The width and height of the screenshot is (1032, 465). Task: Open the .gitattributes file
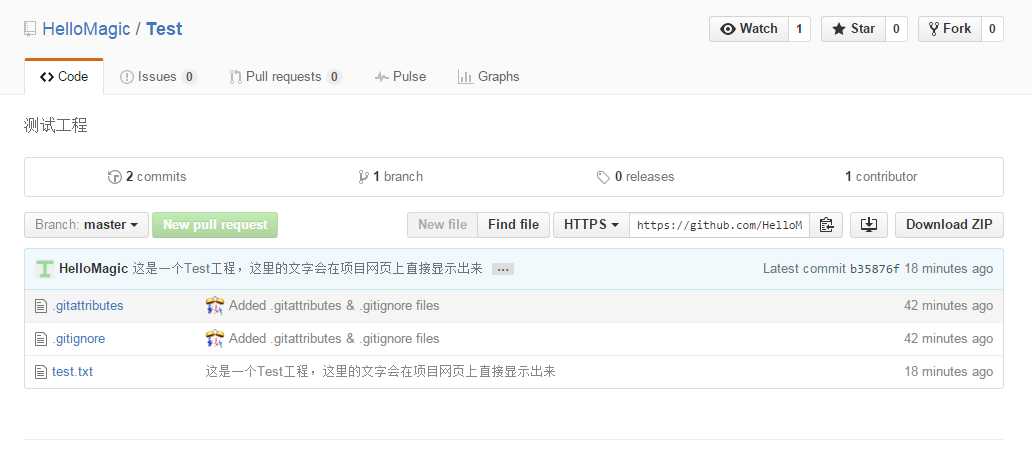[88, 306]
